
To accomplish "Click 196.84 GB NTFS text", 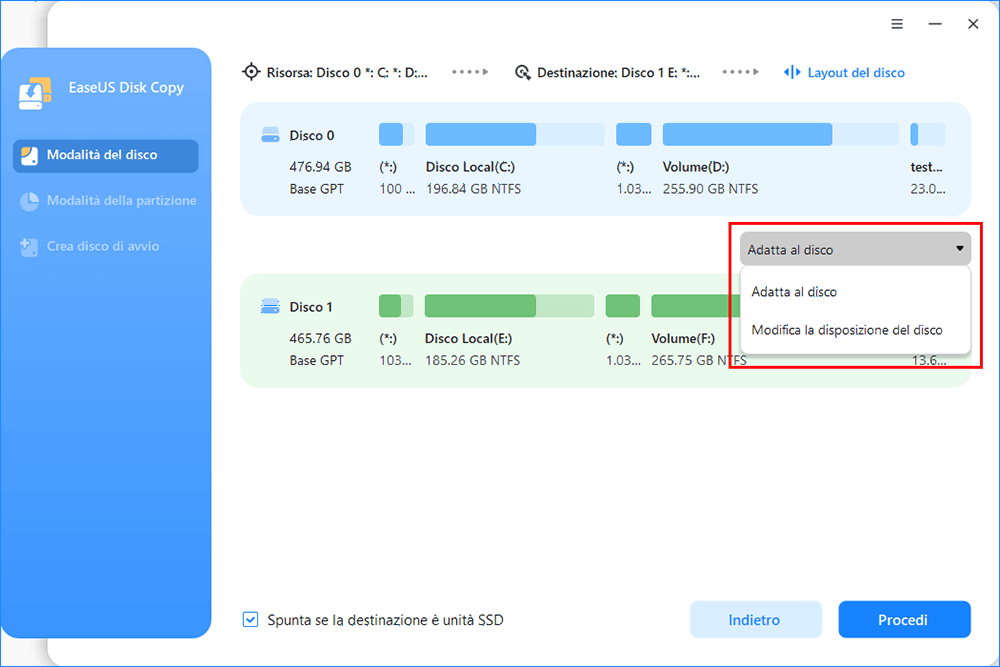I will [473, 189].
